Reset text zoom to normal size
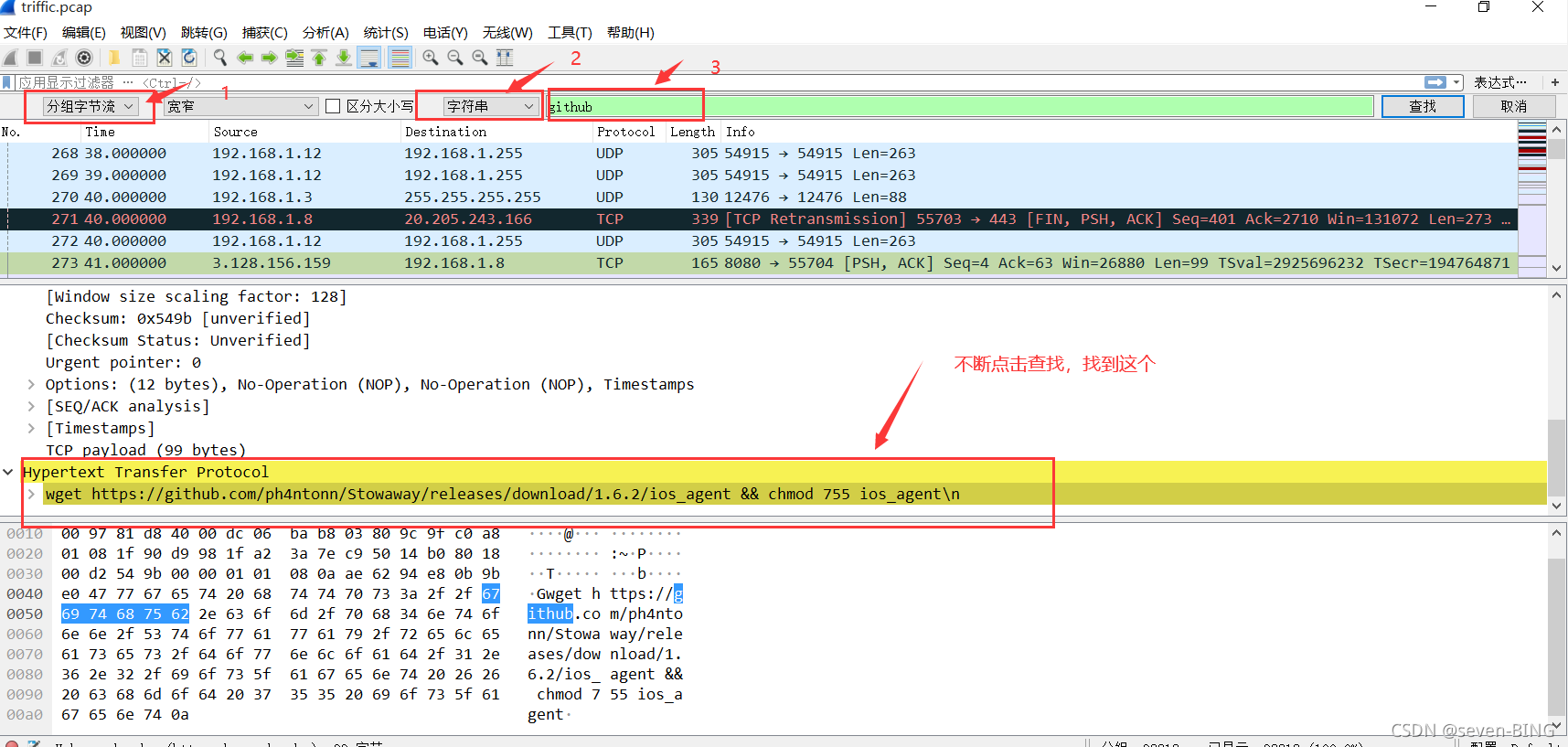This screenshot has height=747, width=1568. [x=480, y=58]
